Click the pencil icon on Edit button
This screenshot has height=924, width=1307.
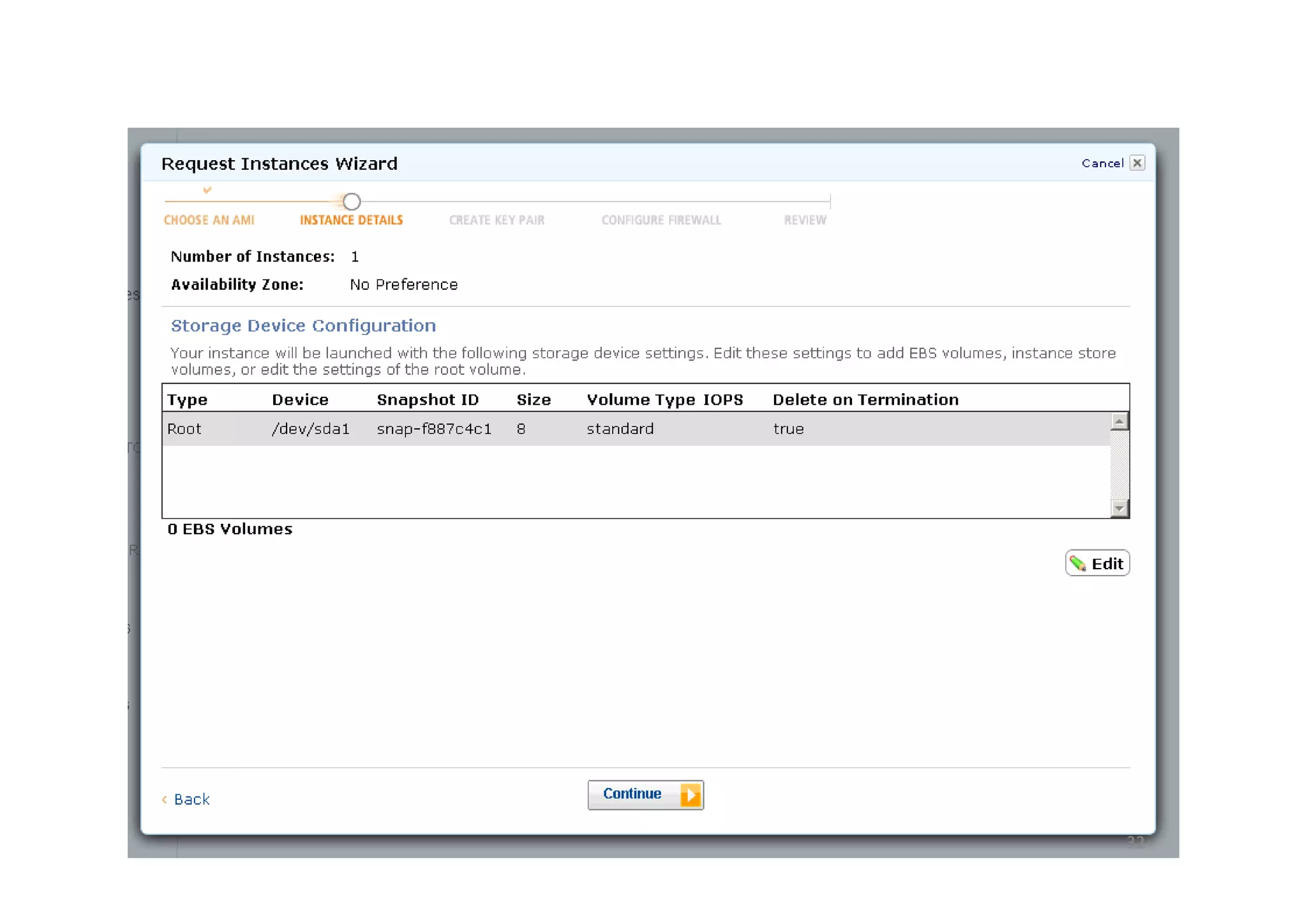(x=1077, y=563)
